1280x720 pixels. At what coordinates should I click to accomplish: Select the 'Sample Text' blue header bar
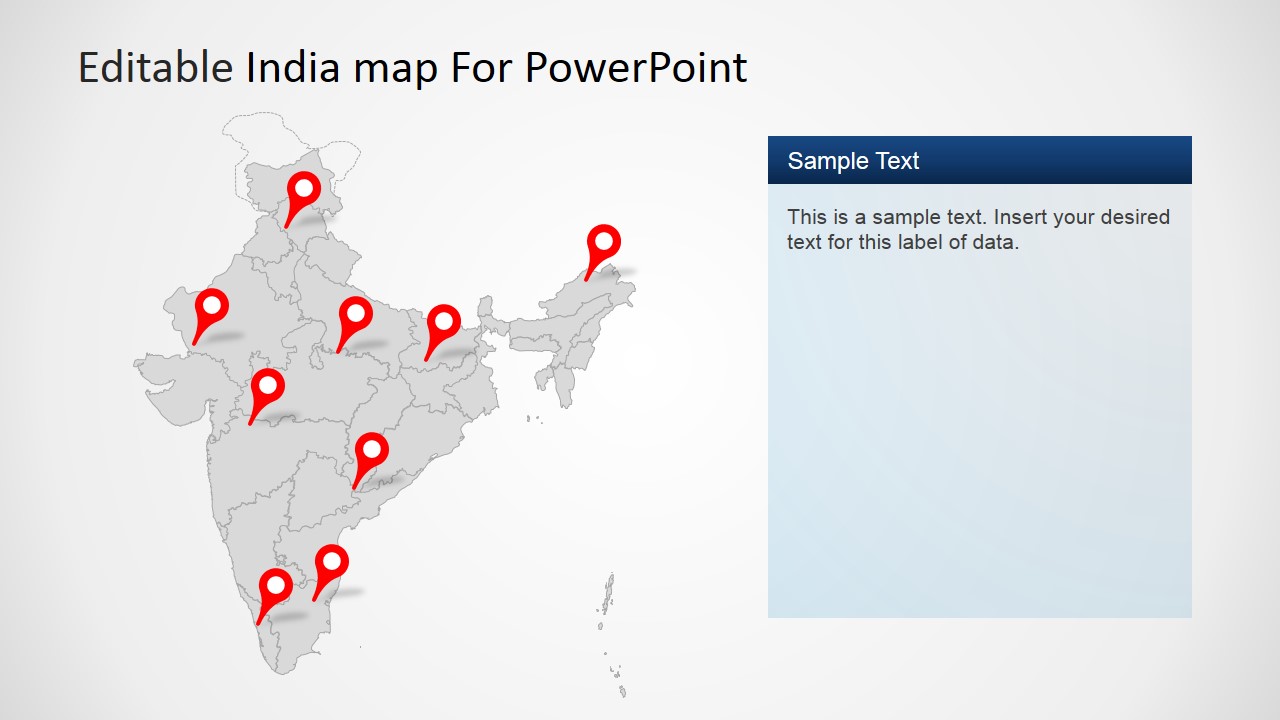click(980, 160)
